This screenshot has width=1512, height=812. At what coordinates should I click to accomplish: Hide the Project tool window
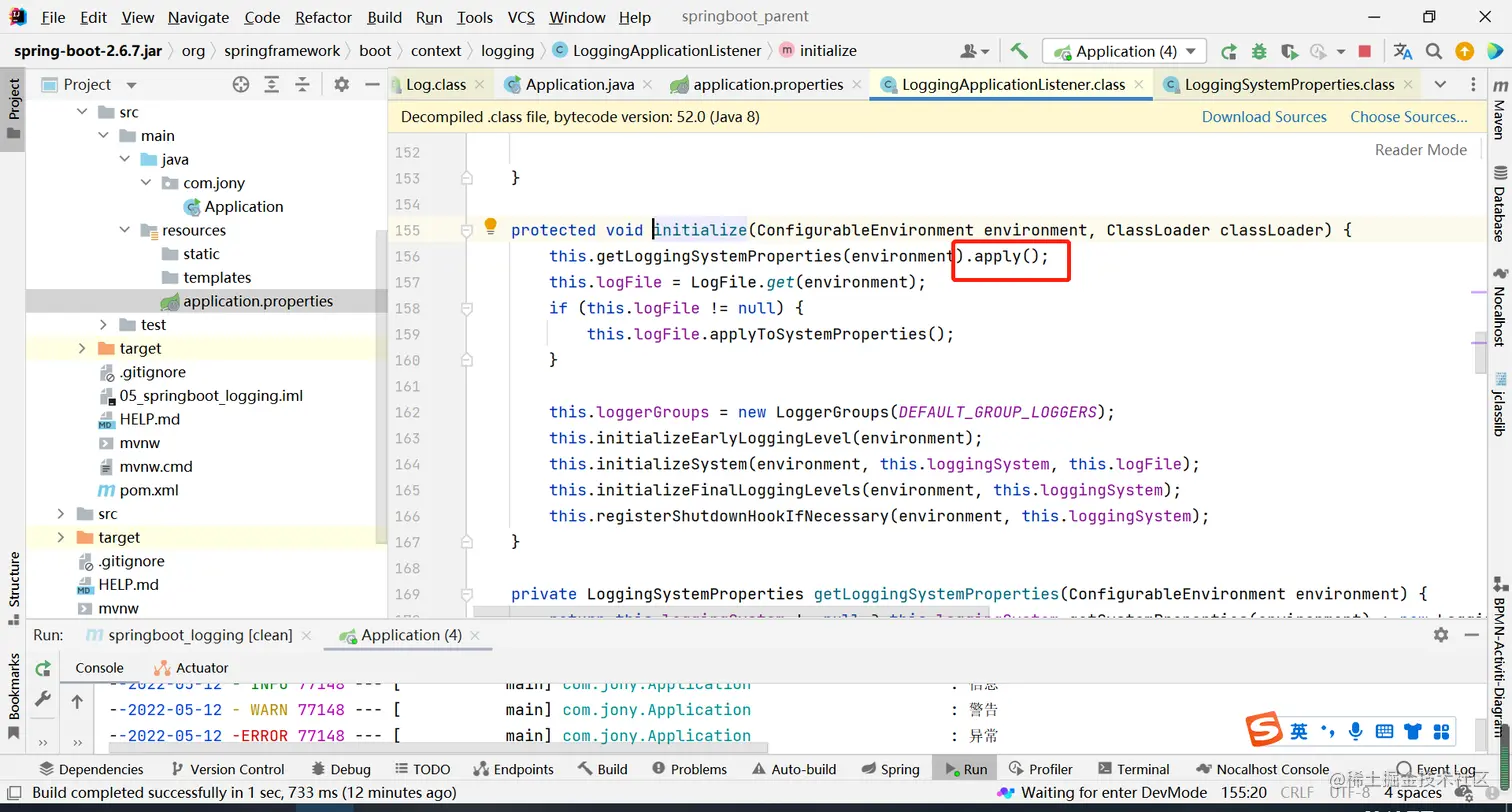pos(371,85)
